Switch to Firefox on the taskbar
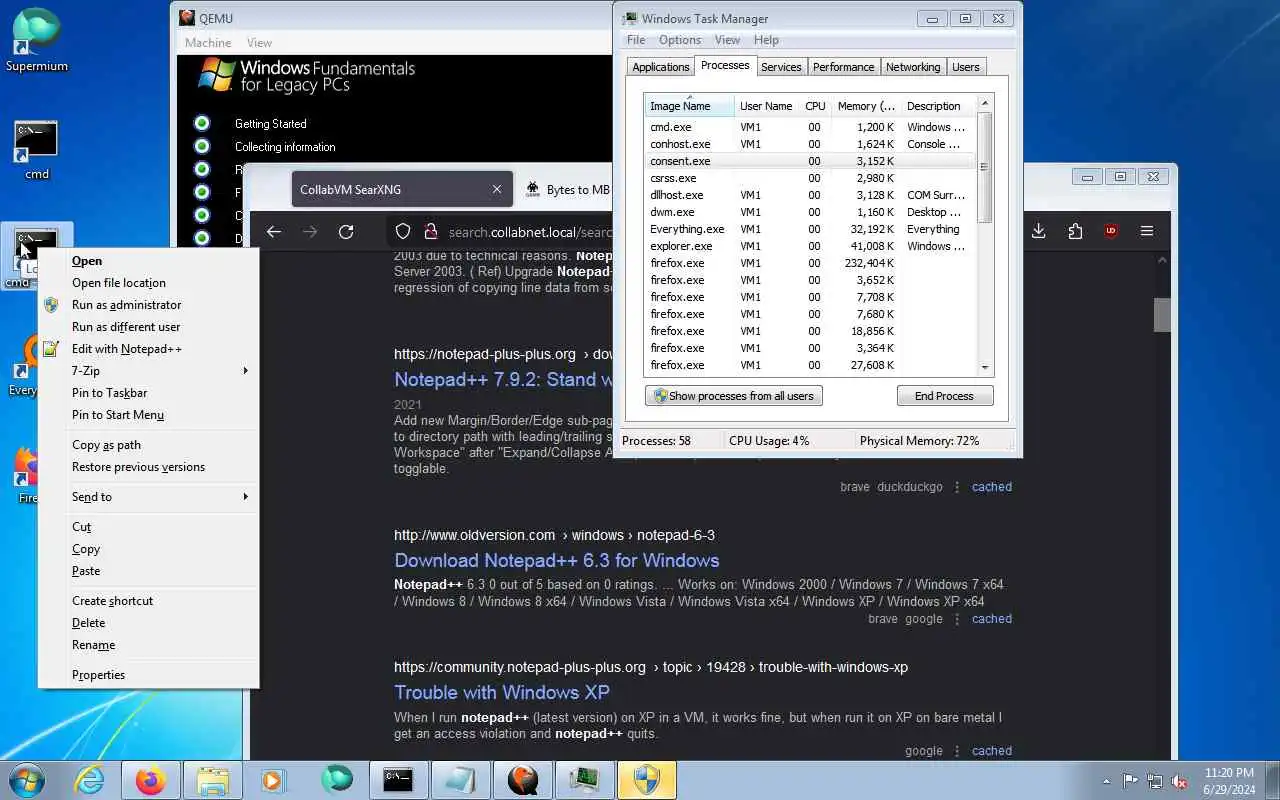The height and width of the screenshot is (800, 1280). [x=150, y=780]
